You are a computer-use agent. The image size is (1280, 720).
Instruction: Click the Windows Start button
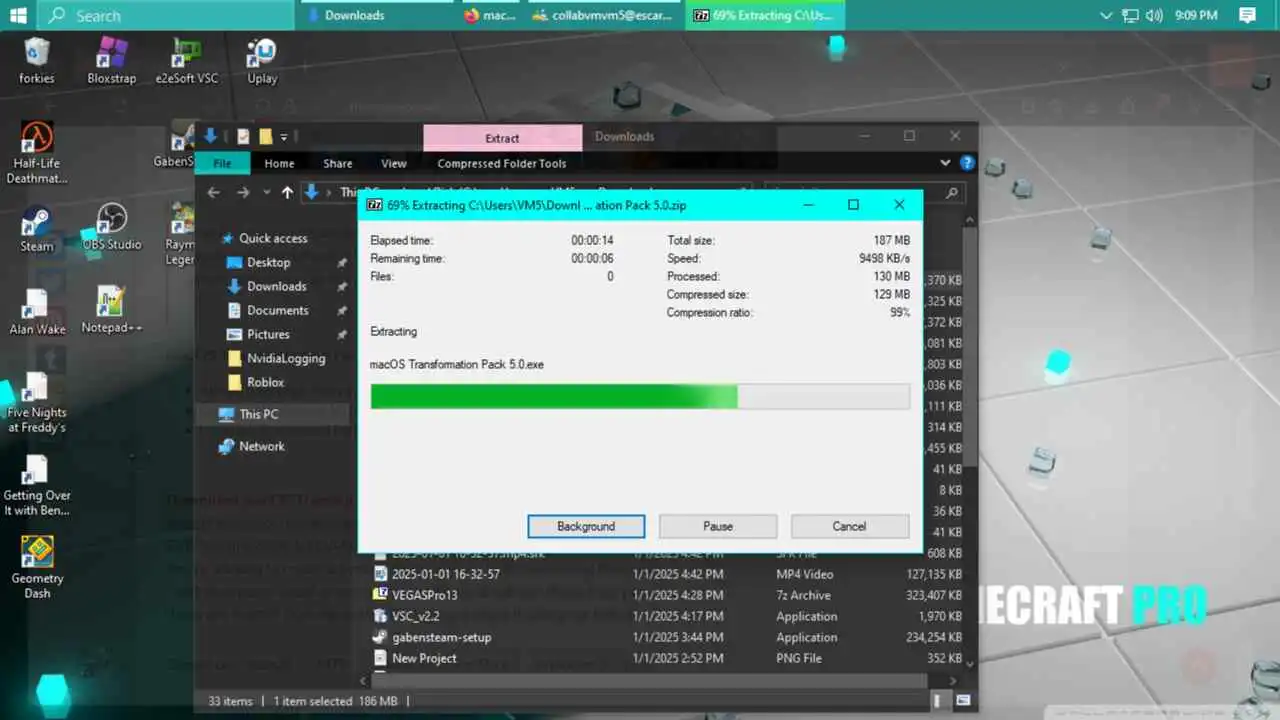(18, 15)
